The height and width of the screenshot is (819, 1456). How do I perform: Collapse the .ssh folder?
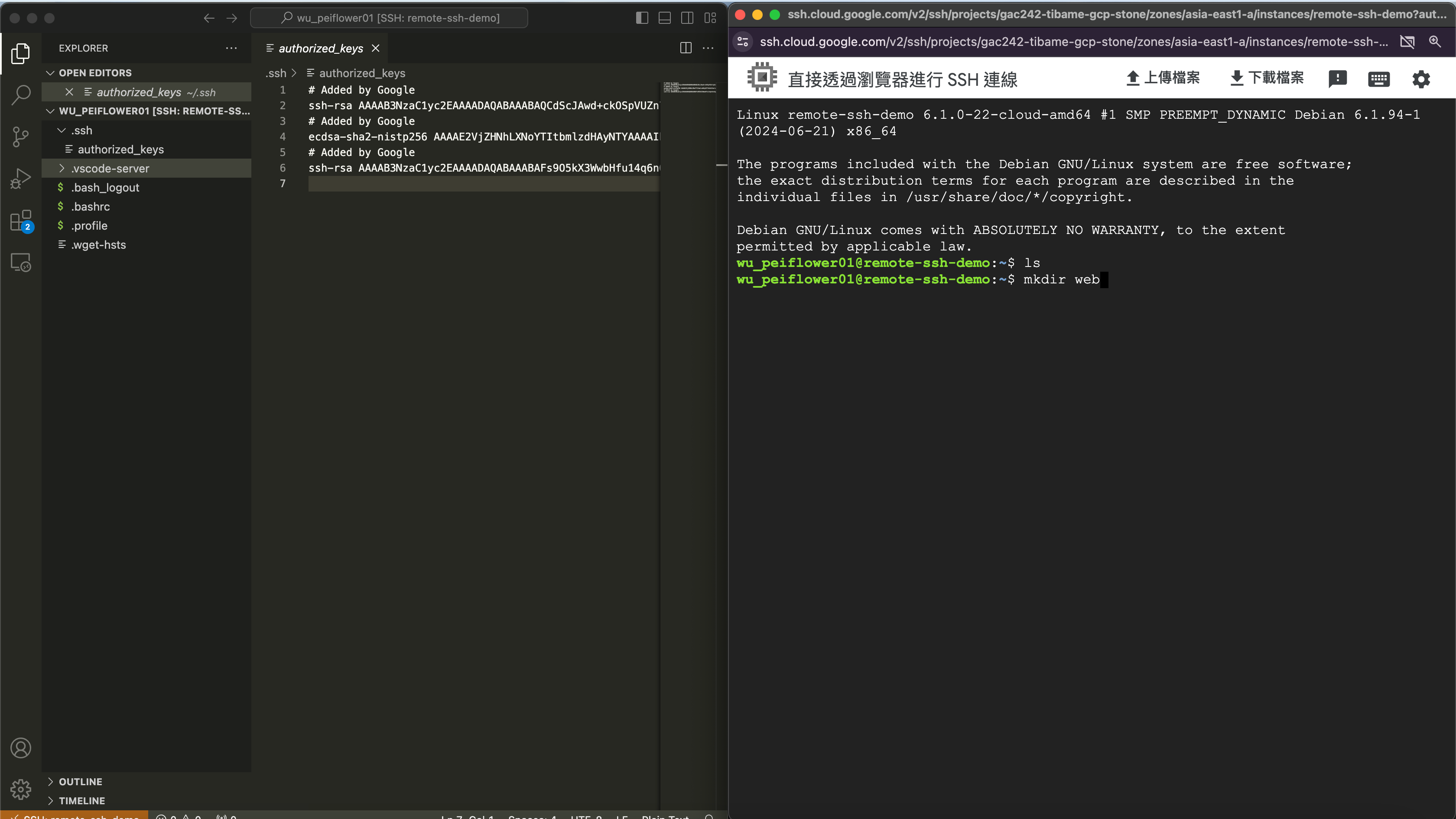pyautogui.click(x=81, y=130)
